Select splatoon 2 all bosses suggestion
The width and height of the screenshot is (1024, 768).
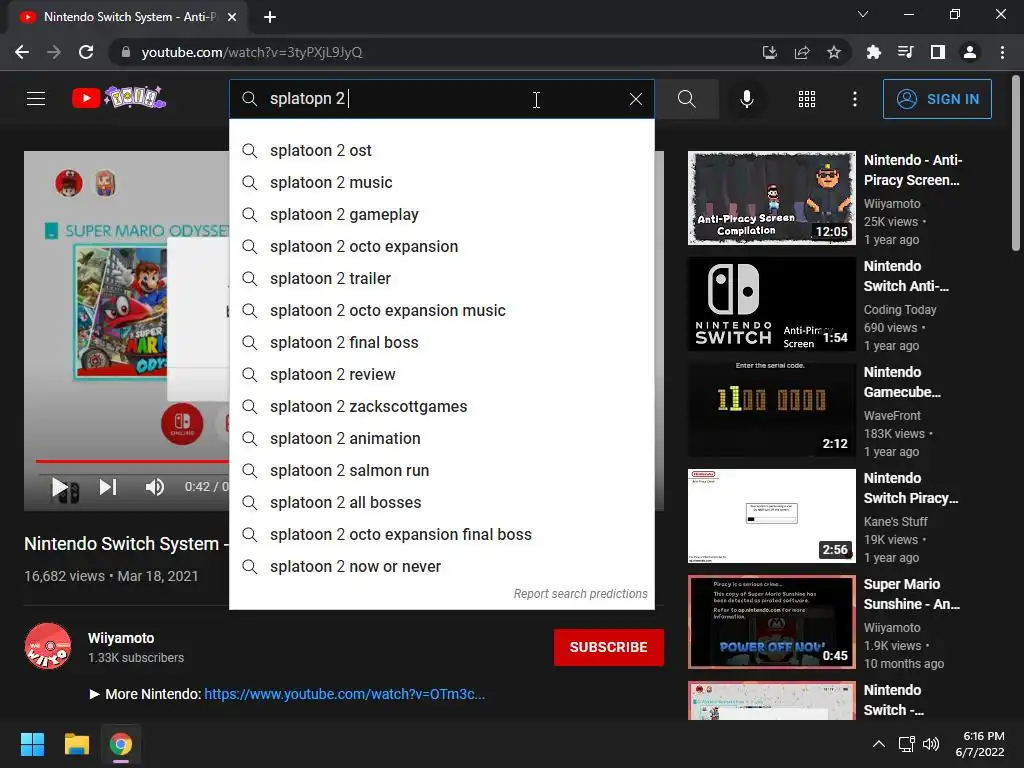(441, 503)
